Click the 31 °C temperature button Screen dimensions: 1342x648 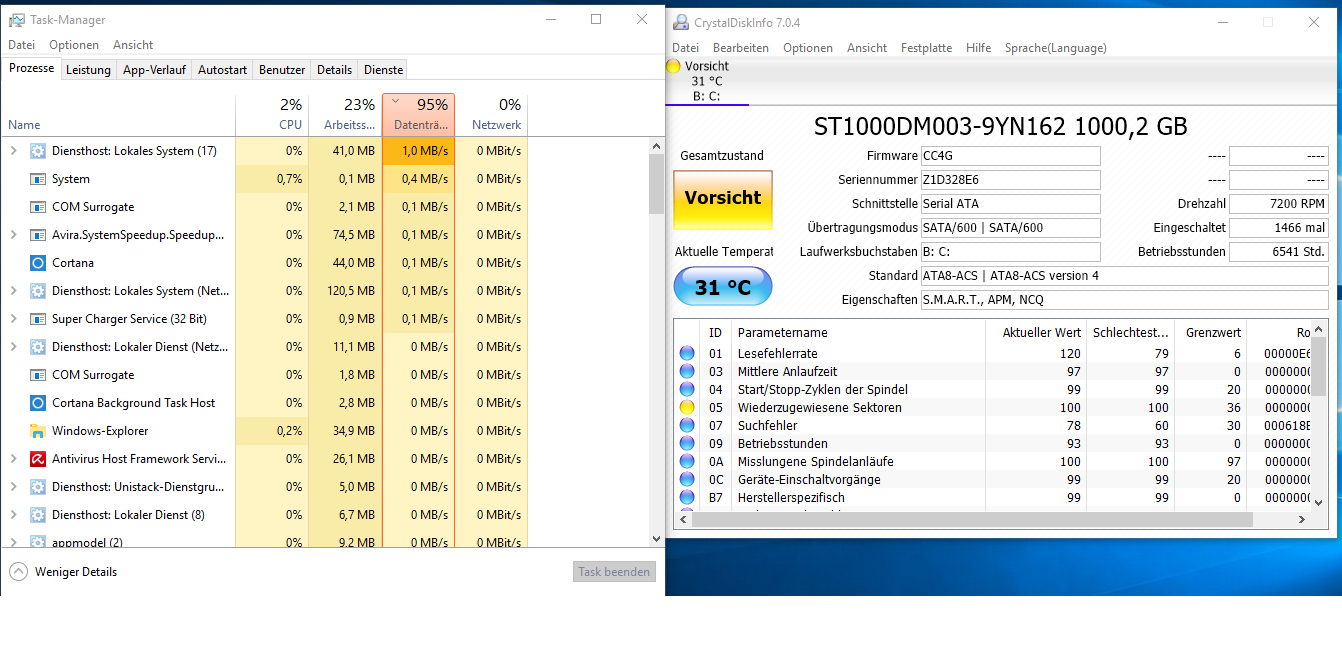coord(723,287)
